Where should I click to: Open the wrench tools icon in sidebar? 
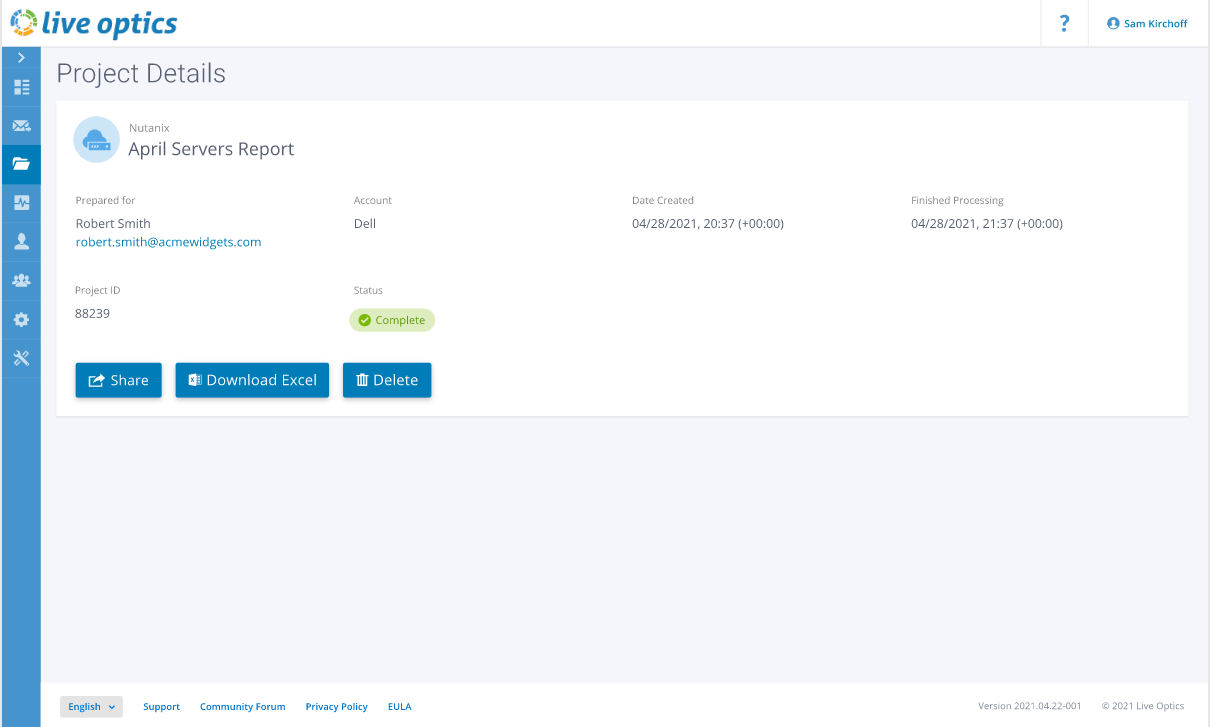pos(21,358)
